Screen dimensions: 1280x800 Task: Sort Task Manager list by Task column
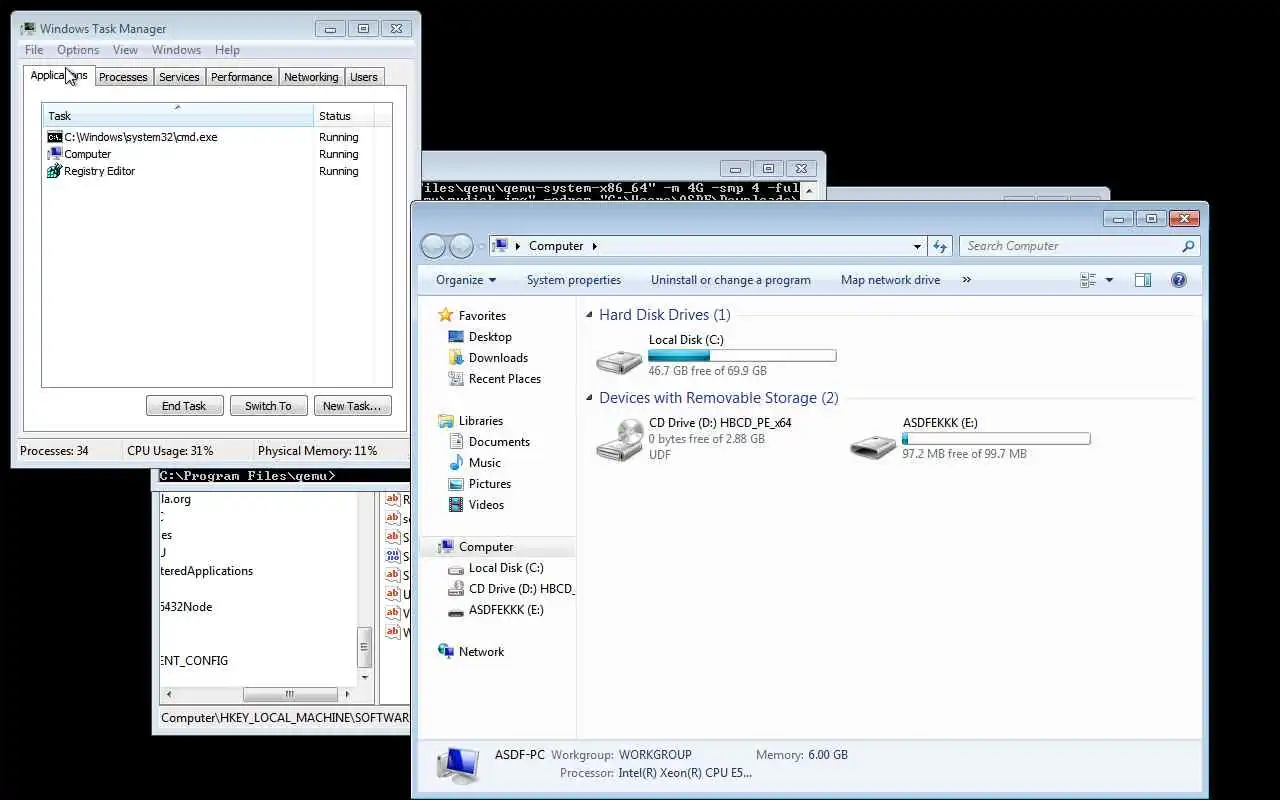click(178, 115)
